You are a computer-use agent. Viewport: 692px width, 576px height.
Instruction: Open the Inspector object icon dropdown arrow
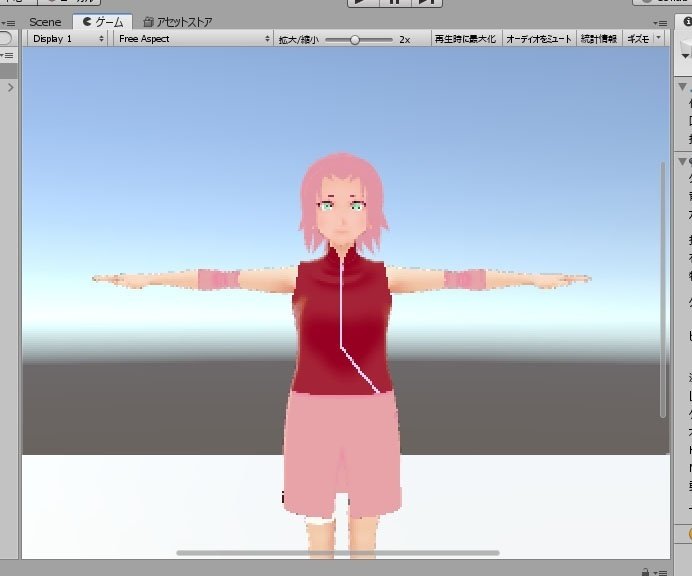point(685,56)
